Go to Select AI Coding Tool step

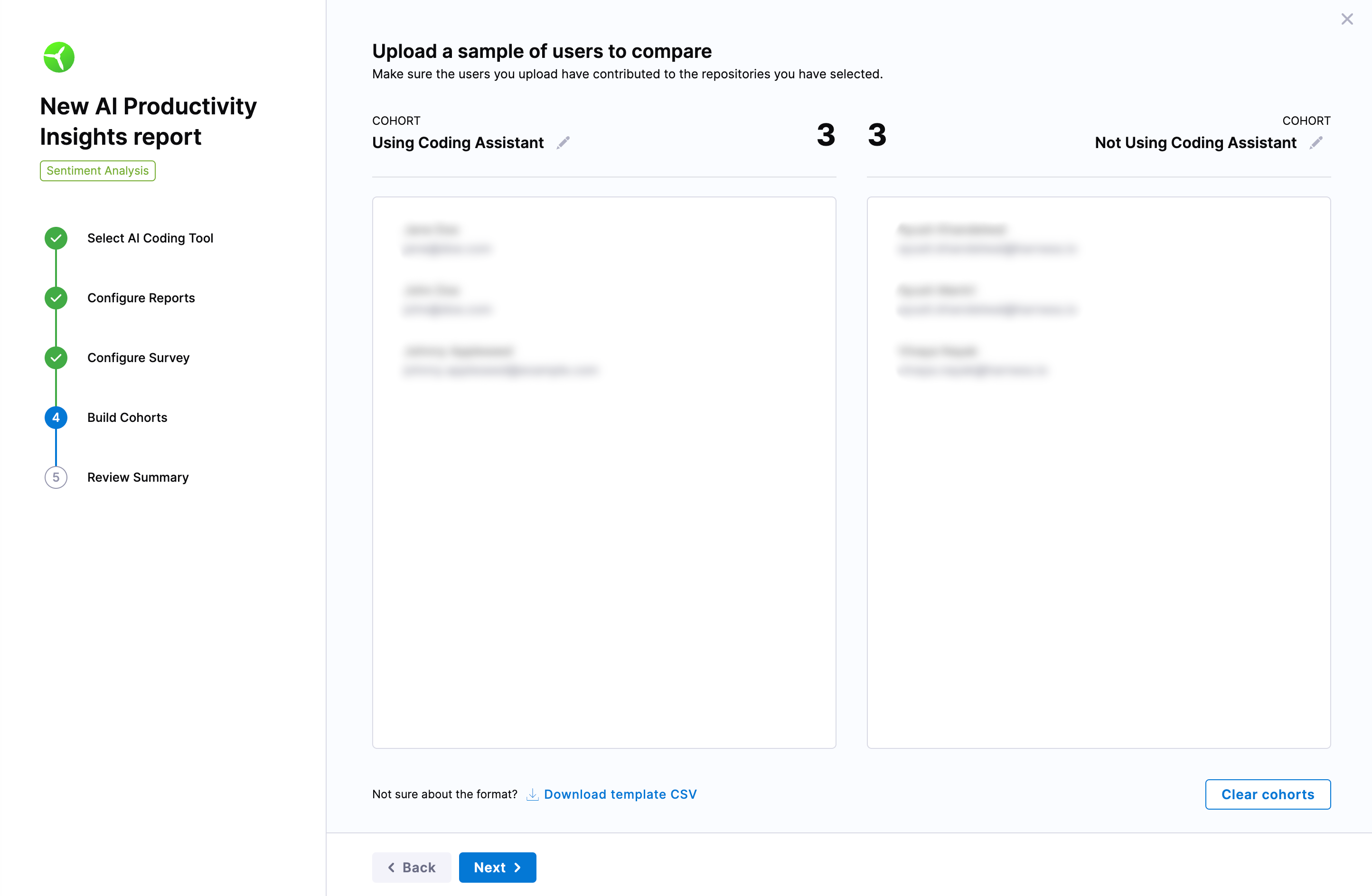pos(150,238)
